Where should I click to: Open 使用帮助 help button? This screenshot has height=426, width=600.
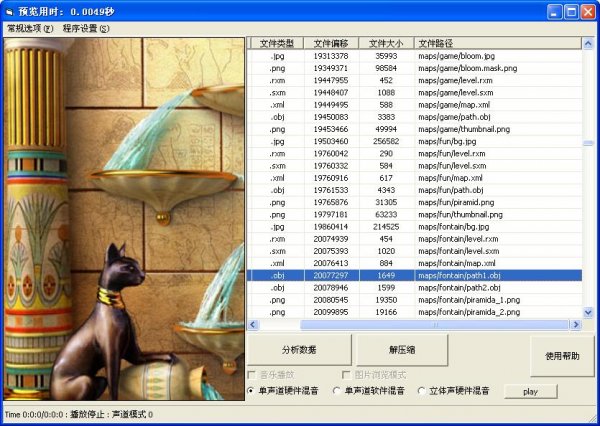click(561, 355)
